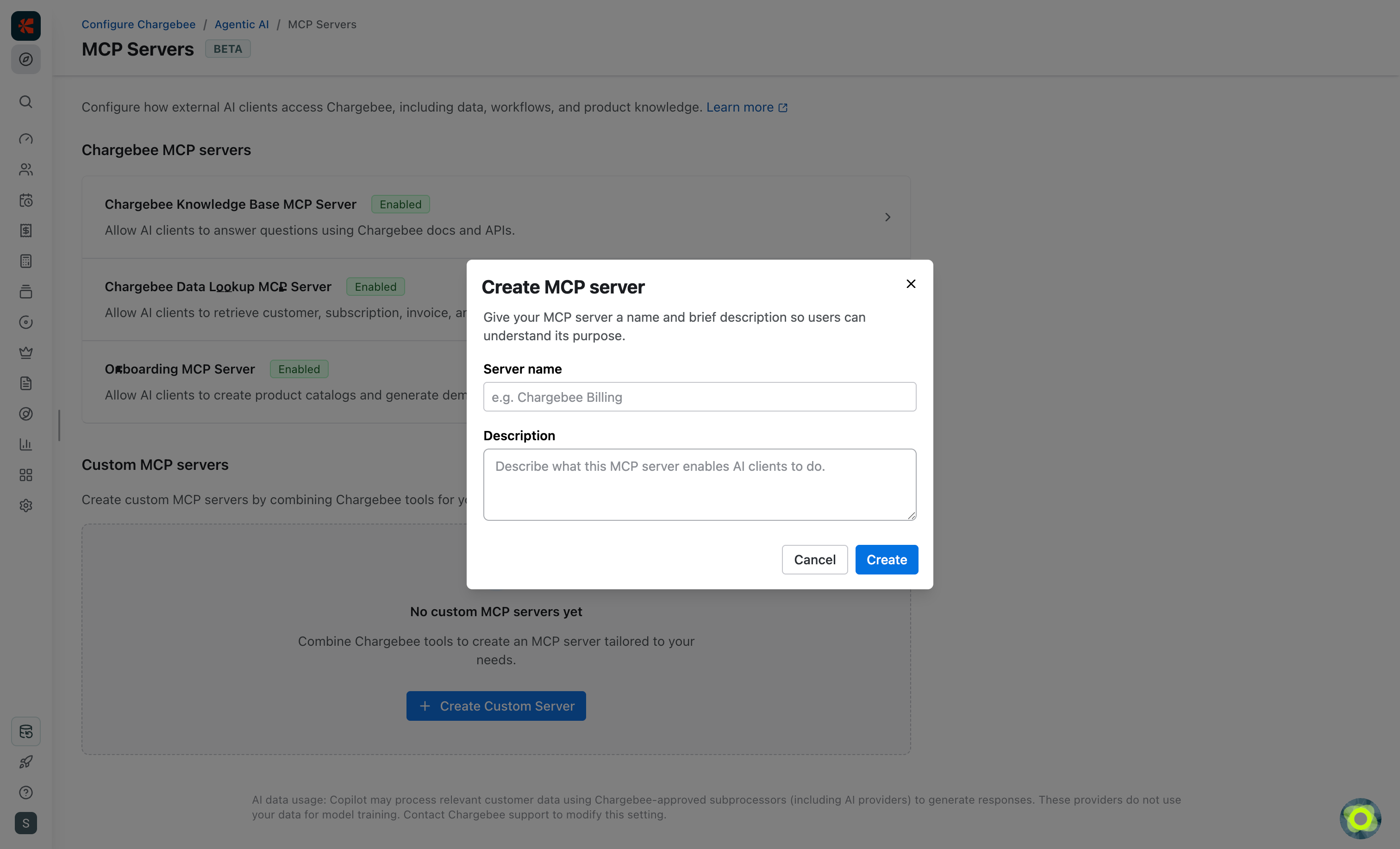Screen dimensions: 1400x849
Task: Open the help question mark icon
Action: pyautogui.click(x=25, y=793)
